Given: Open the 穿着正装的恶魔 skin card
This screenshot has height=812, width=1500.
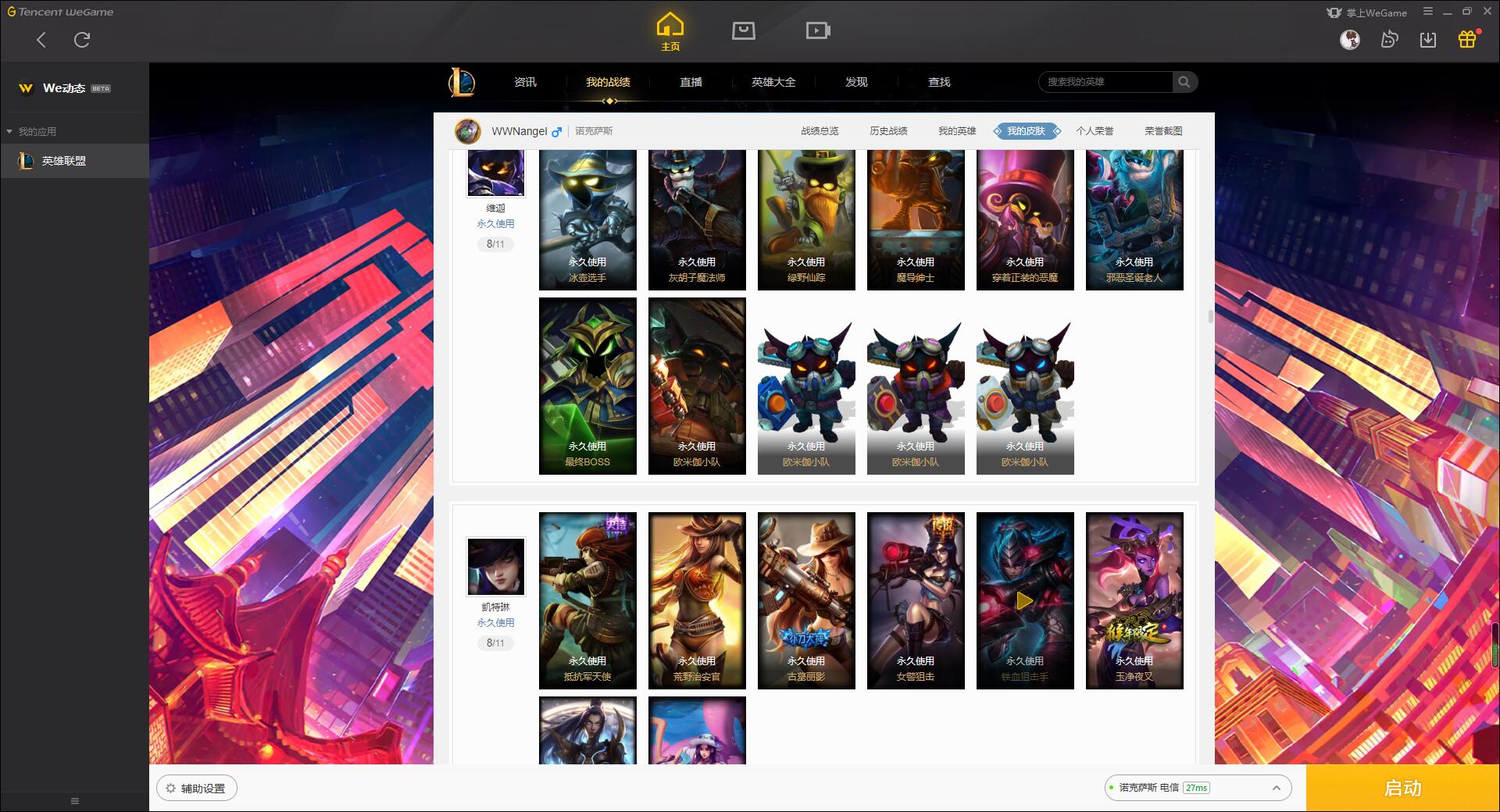Looking at the screenshot, I should [1025, 220].
